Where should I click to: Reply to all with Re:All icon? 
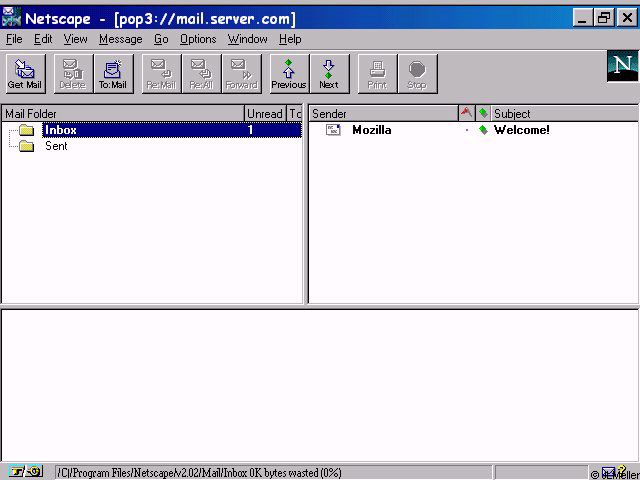pyautogui.click(x=201, y=74)
